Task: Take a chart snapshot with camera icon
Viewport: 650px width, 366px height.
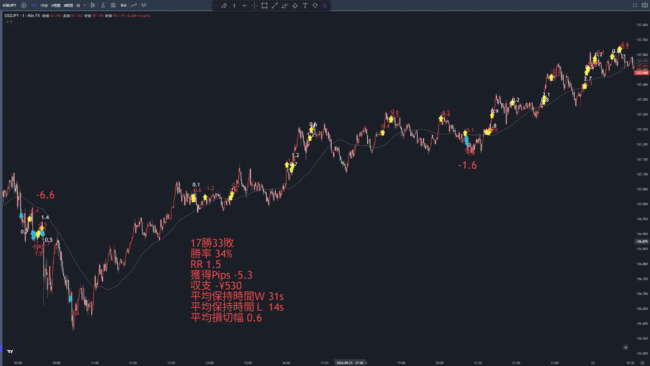Action: click(645, 5)
